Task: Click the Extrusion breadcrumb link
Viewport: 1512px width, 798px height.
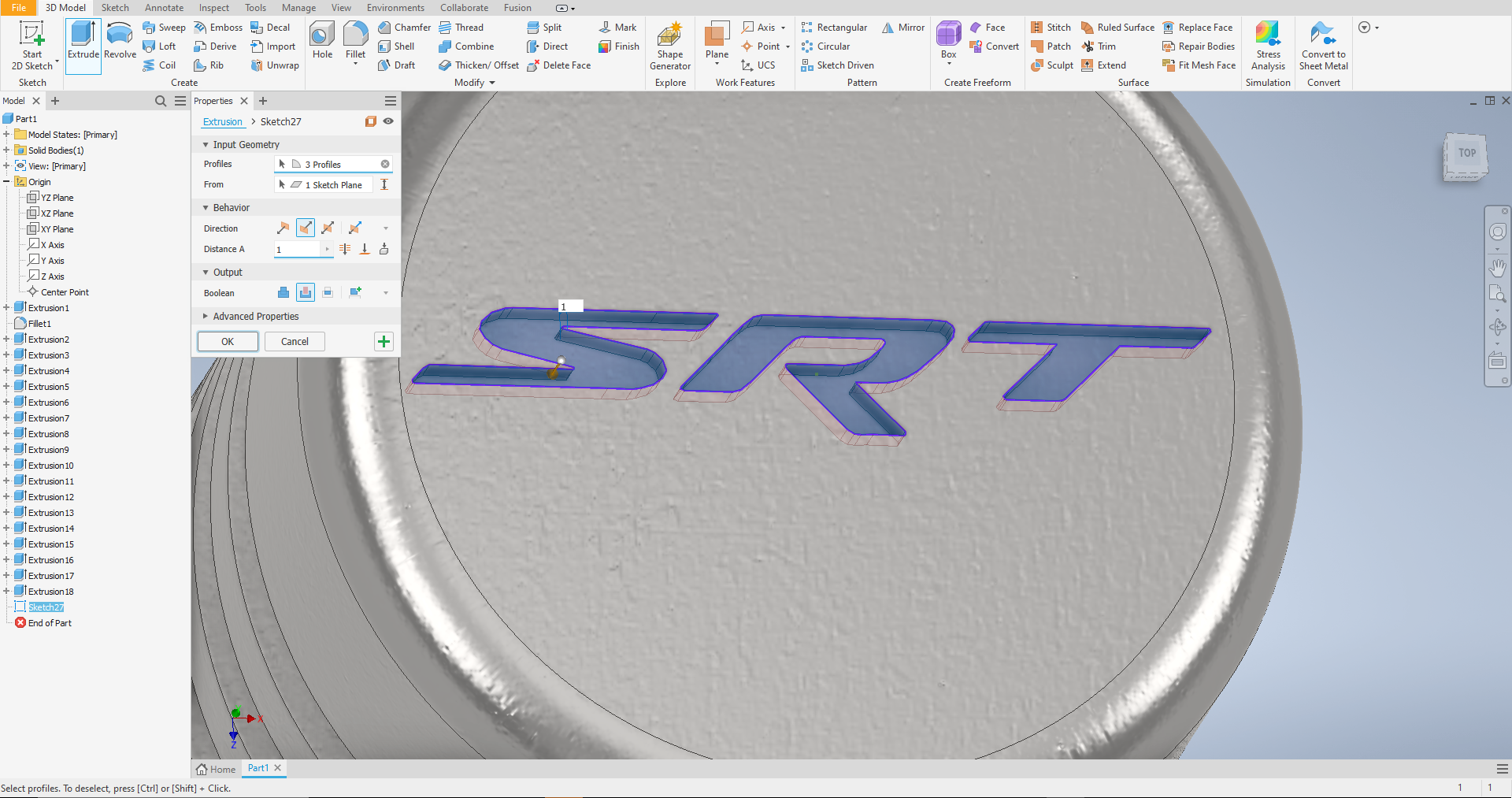Action: pyautogui.click(x=223, y=122)
